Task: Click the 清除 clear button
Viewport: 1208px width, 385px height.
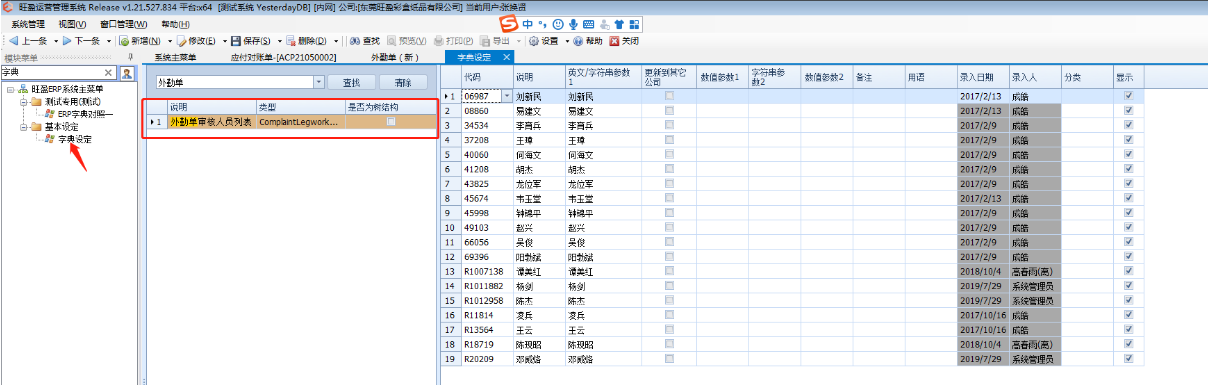Action: [x=403, y=83]
